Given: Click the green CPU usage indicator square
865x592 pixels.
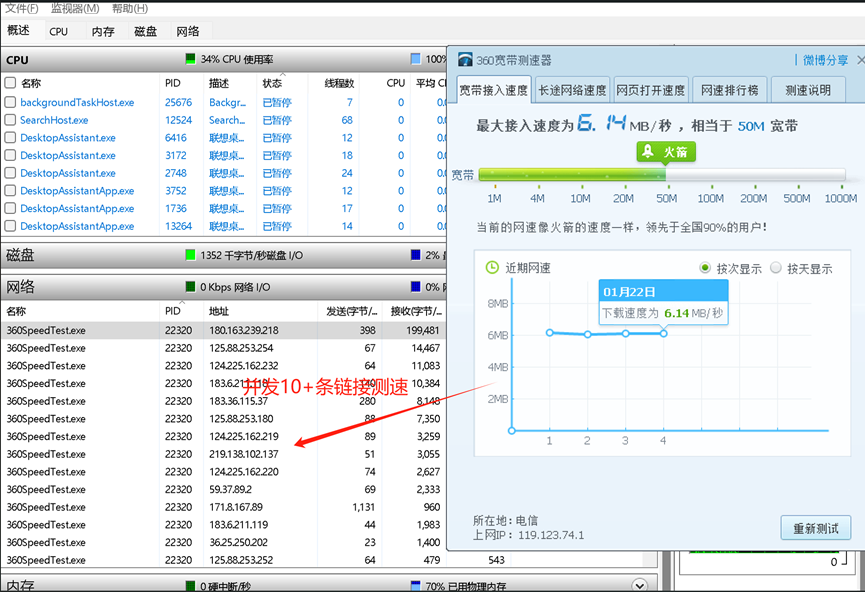Looking at the screenshot, I should (x=190, y=59).
